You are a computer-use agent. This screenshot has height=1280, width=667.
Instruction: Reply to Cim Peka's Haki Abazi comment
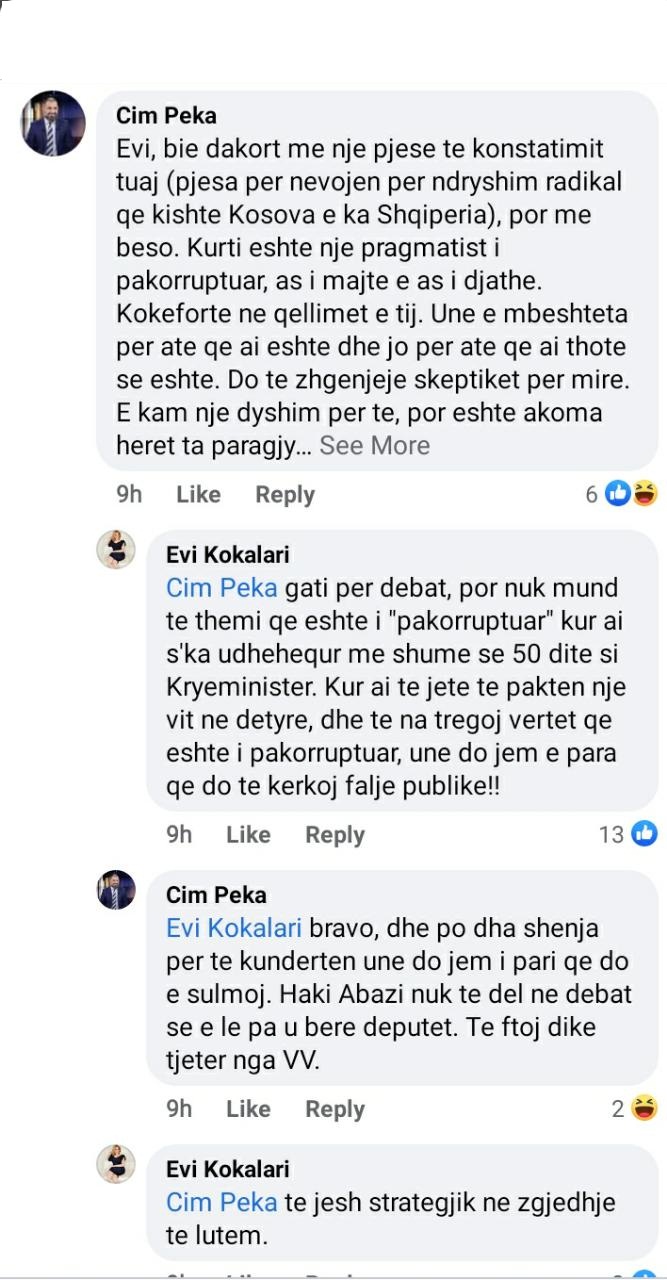[x=335, y=1109]
